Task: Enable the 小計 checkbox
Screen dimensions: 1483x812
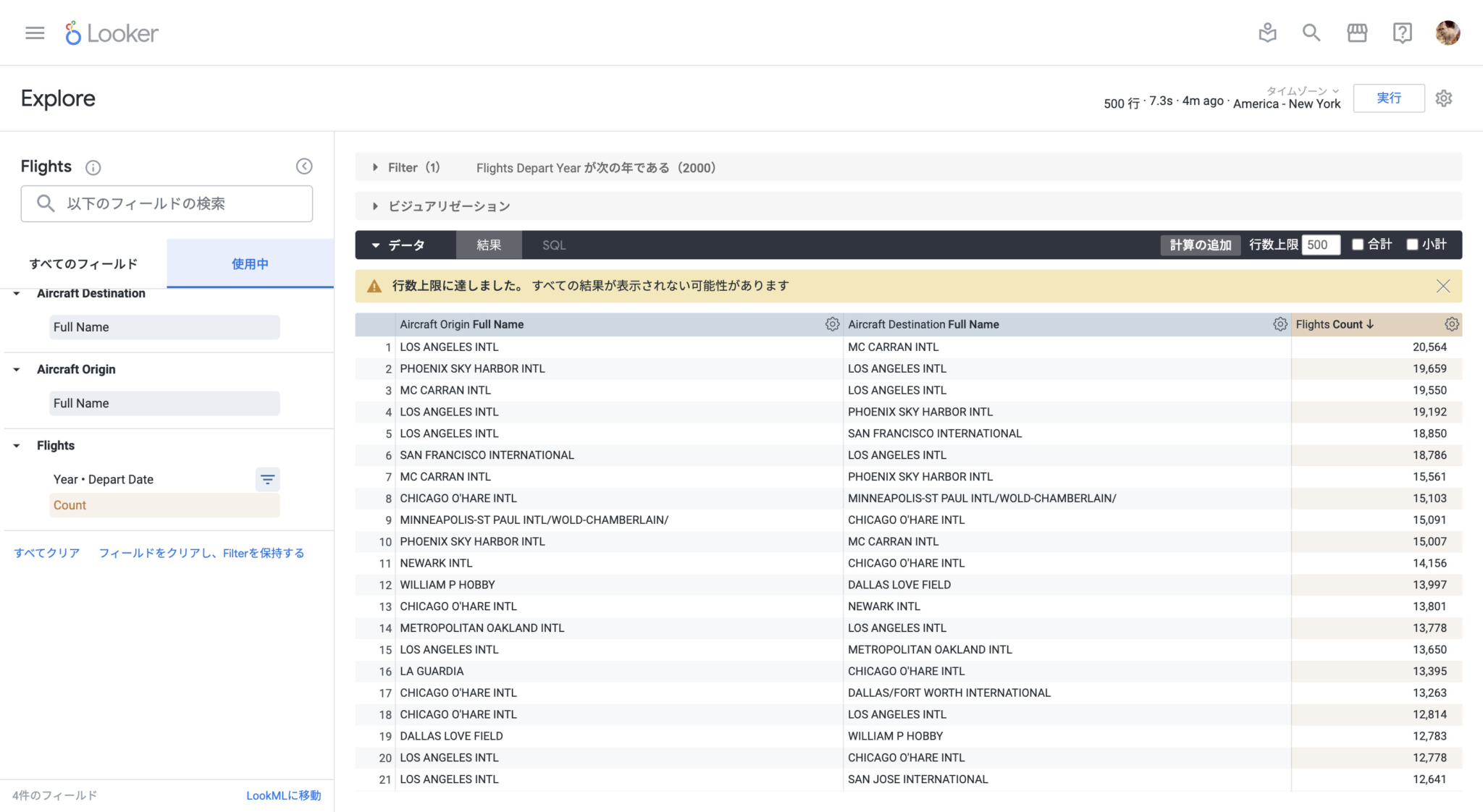Action: [x=1411, y=245]
